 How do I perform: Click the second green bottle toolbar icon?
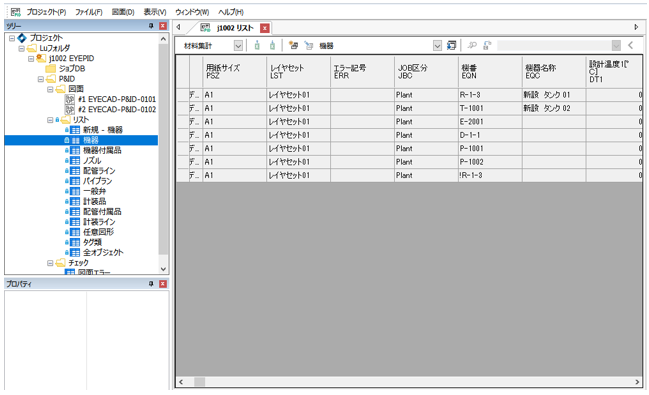pos(272,46)
